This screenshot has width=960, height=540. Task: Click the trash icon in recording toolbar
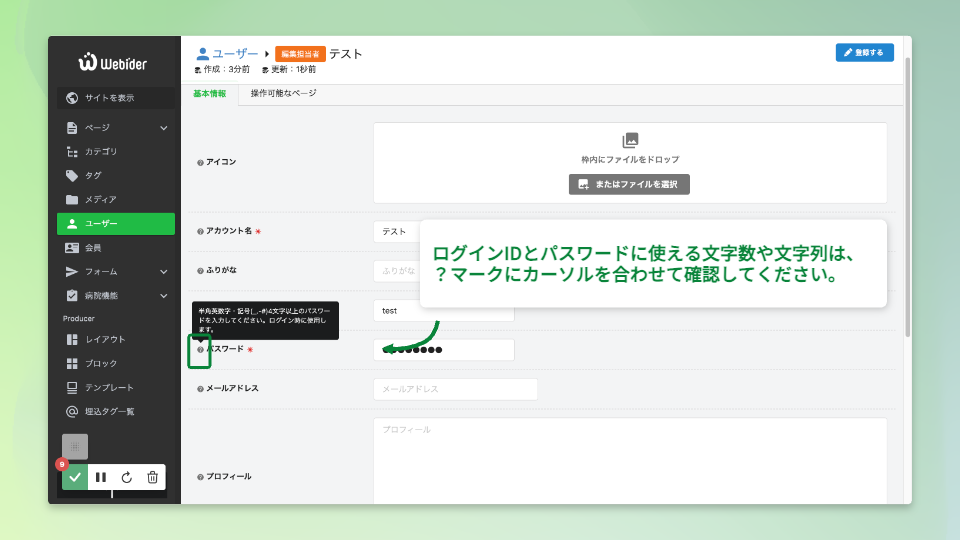coord(152,477)
